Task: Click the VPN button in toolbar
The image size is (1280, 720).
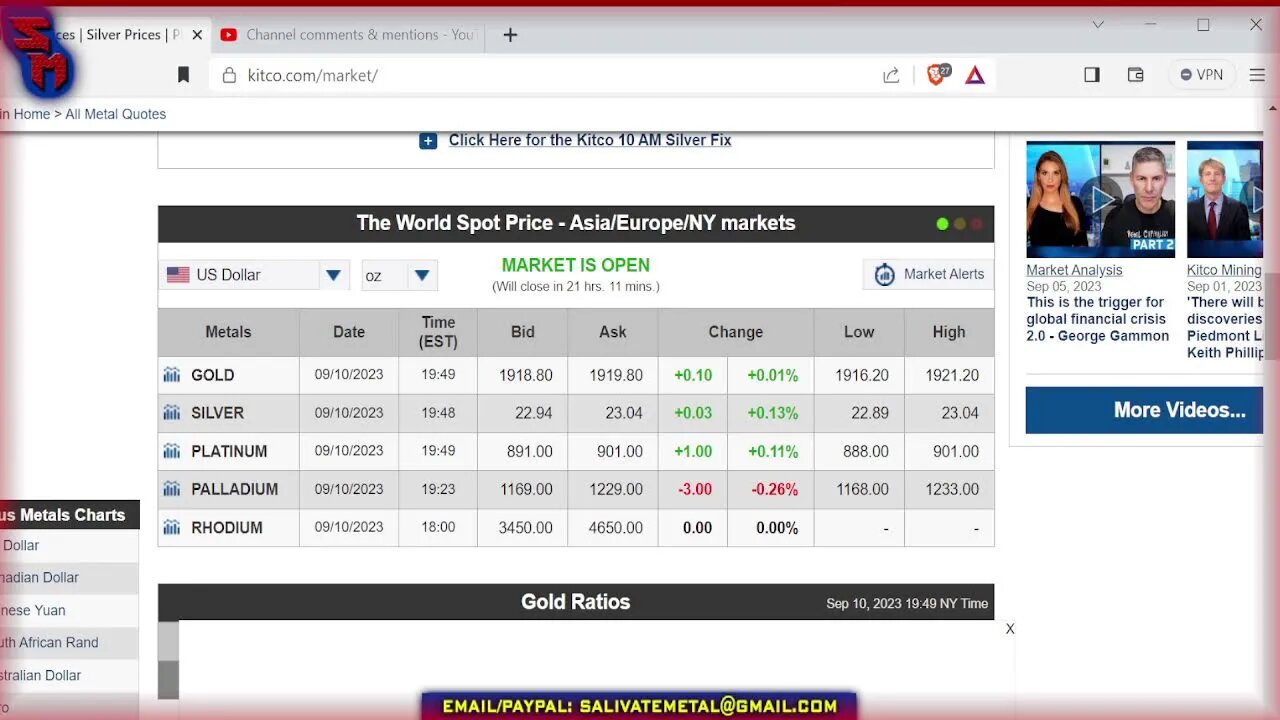Action: (x=1201, y=75)
